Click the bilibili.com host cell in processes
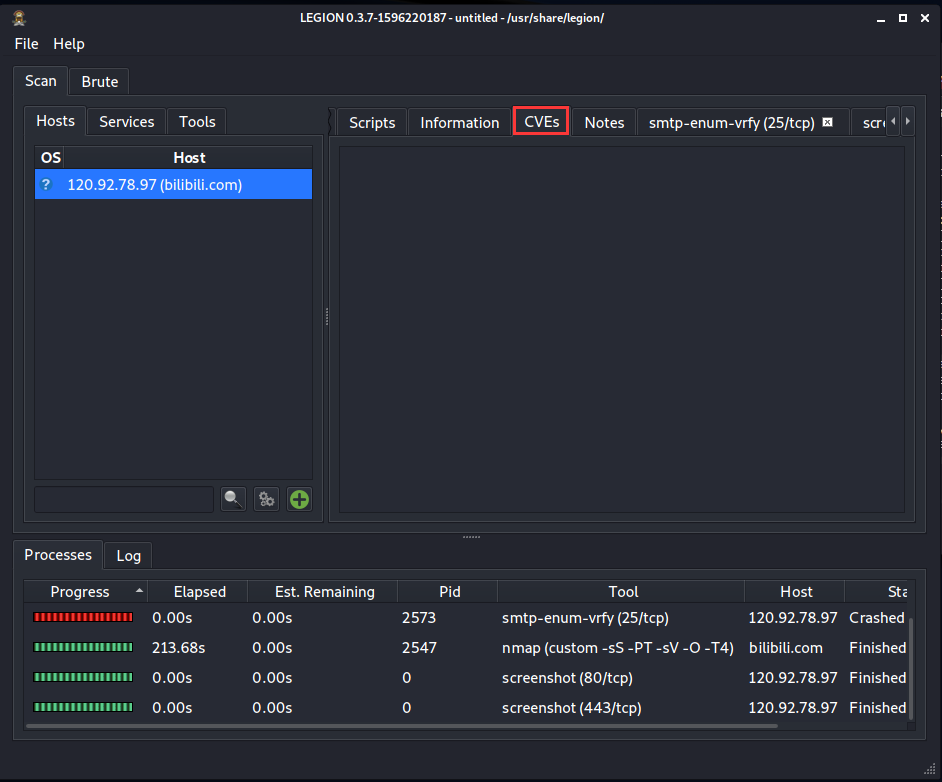Image resolution: width=942 pixels, height=782 pixels. tap(786, 647)
